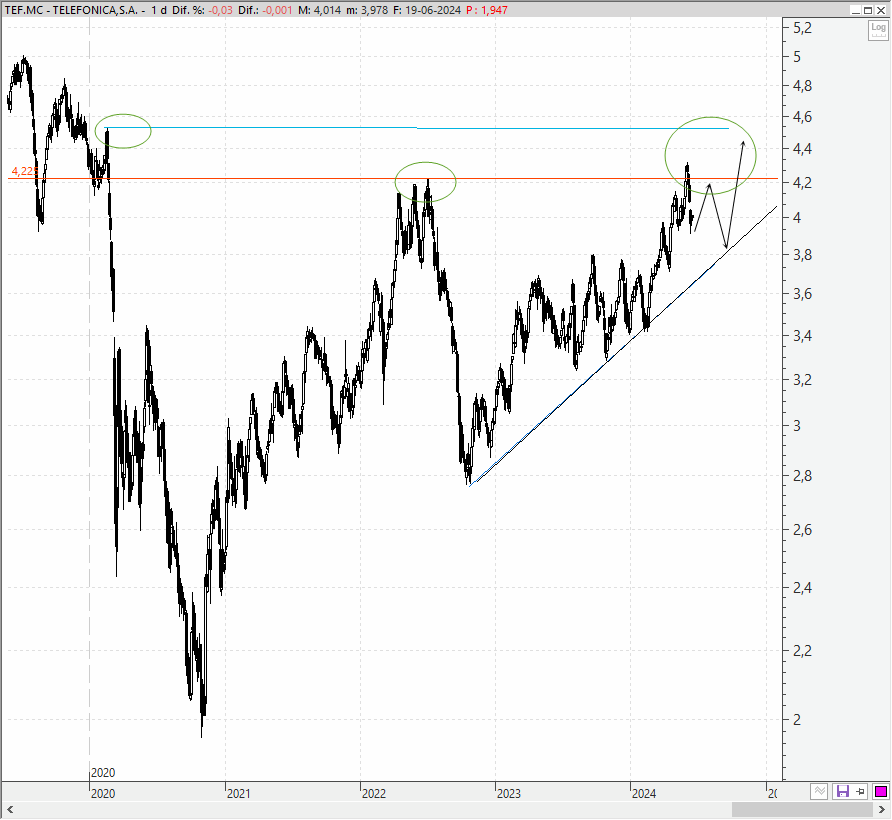Click the orange 4,225 level label

tap(24, 171)
